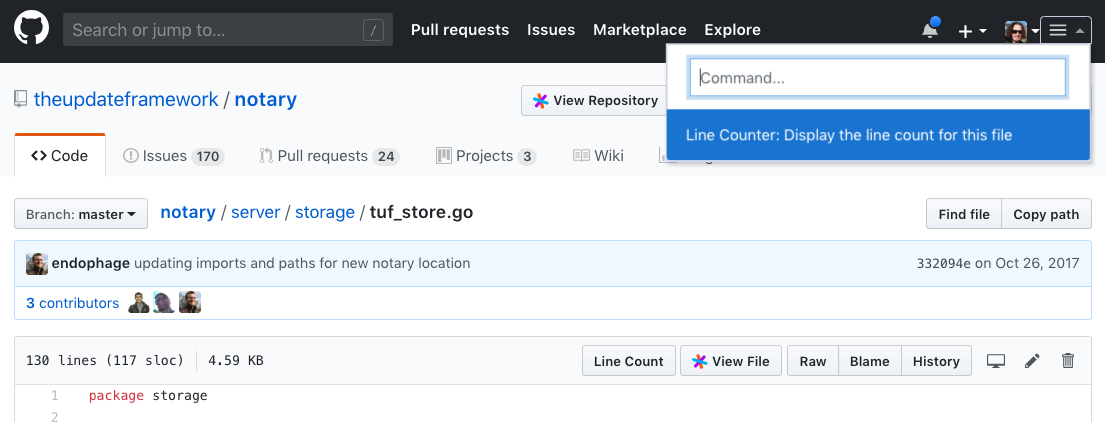Viewport: 1105px width, 422px height.
Task: Click the View File button
Action: coord(730,361)
